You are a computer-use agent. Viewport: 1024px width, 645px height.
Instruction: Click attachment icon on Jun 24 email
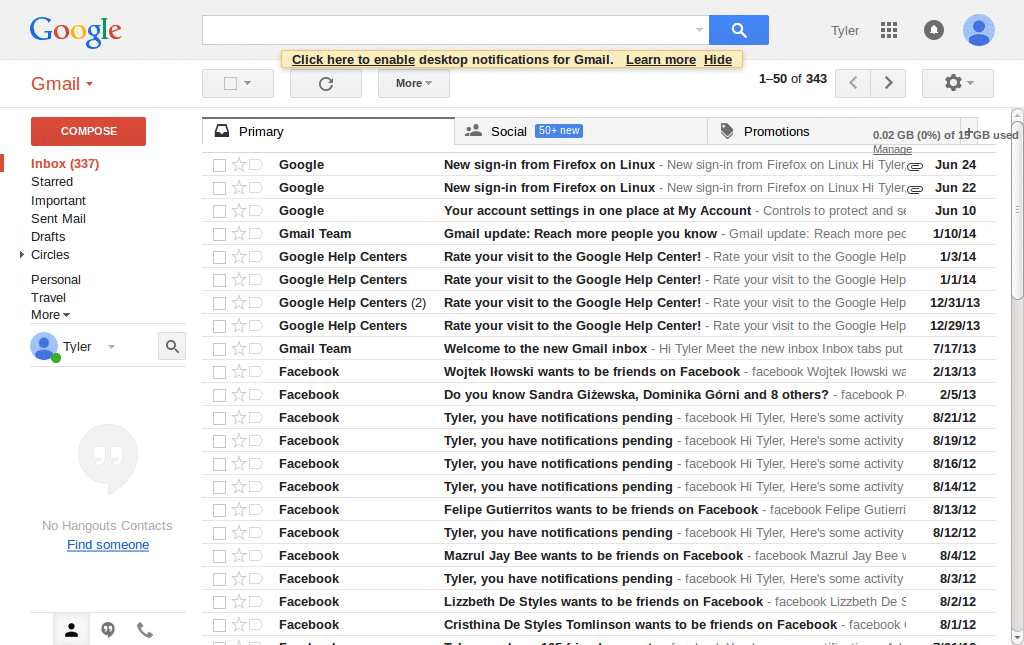point(915,166)
